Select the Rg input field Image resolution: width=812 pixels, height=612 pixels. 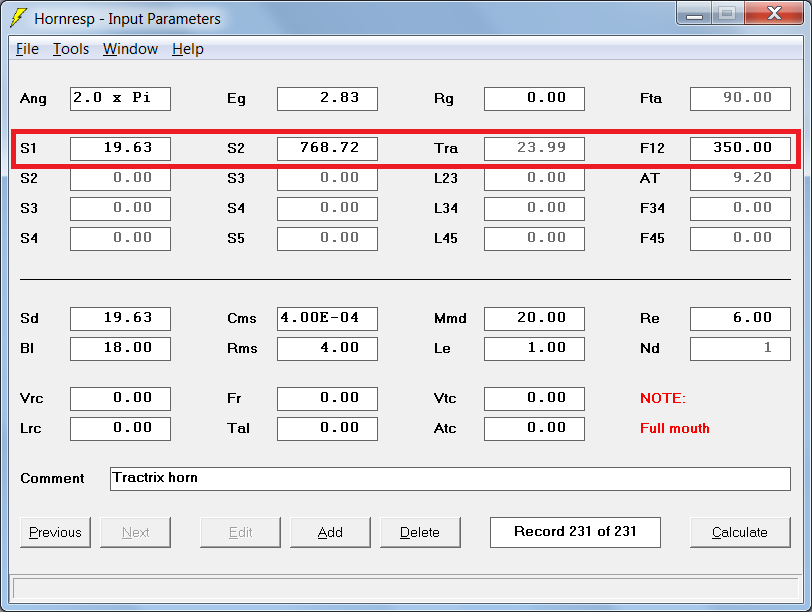[534, 99]
